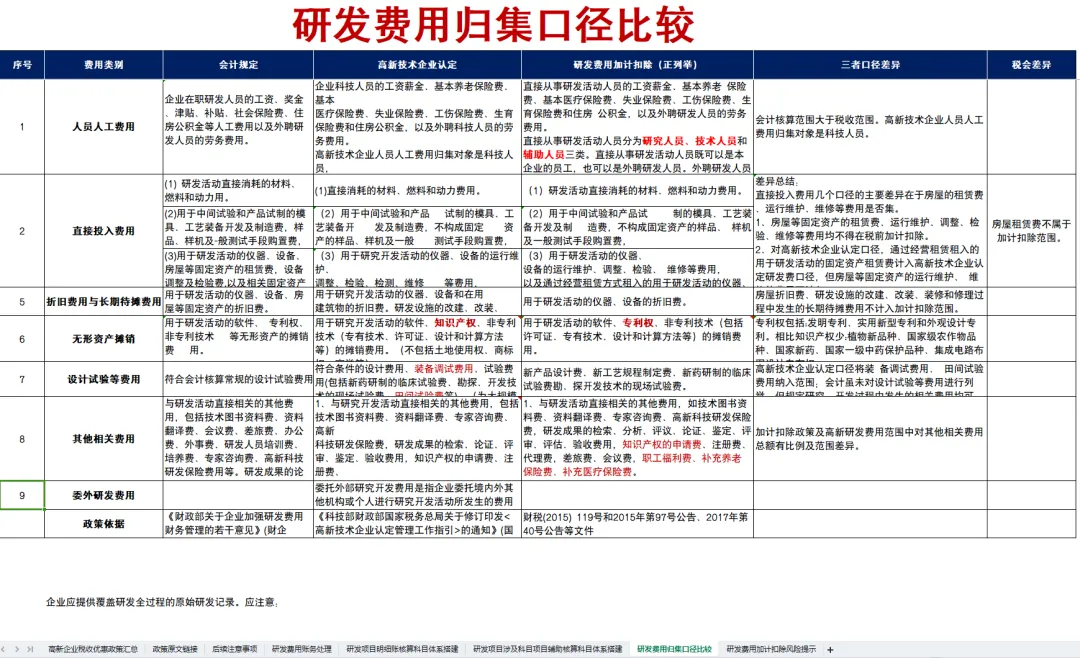Click the 折旧费用与长期待摊费用 cell
Screen dimensions: 1080x658
(104, 302)
